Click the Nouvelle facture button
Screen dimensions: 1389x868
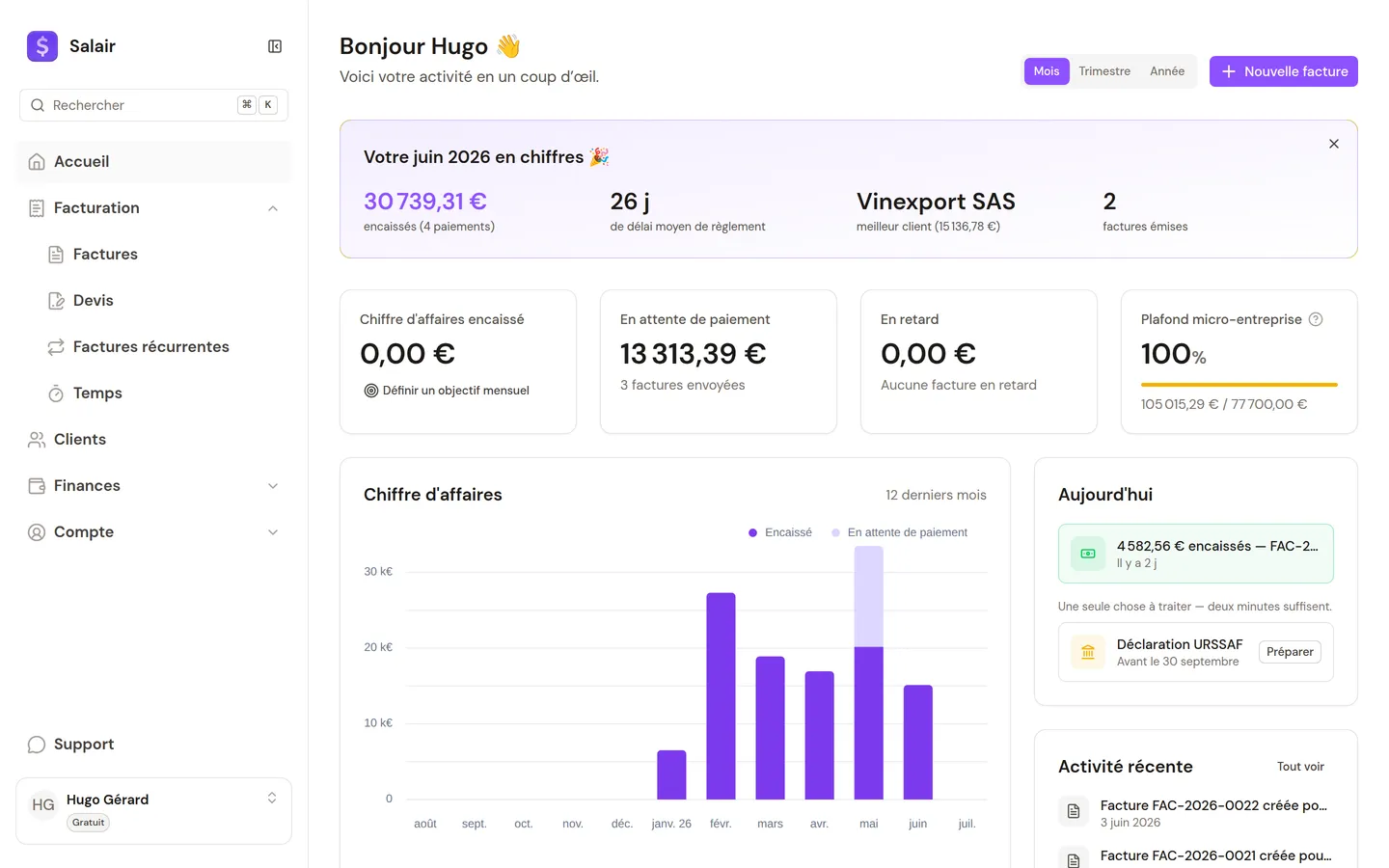[1284, 71]
